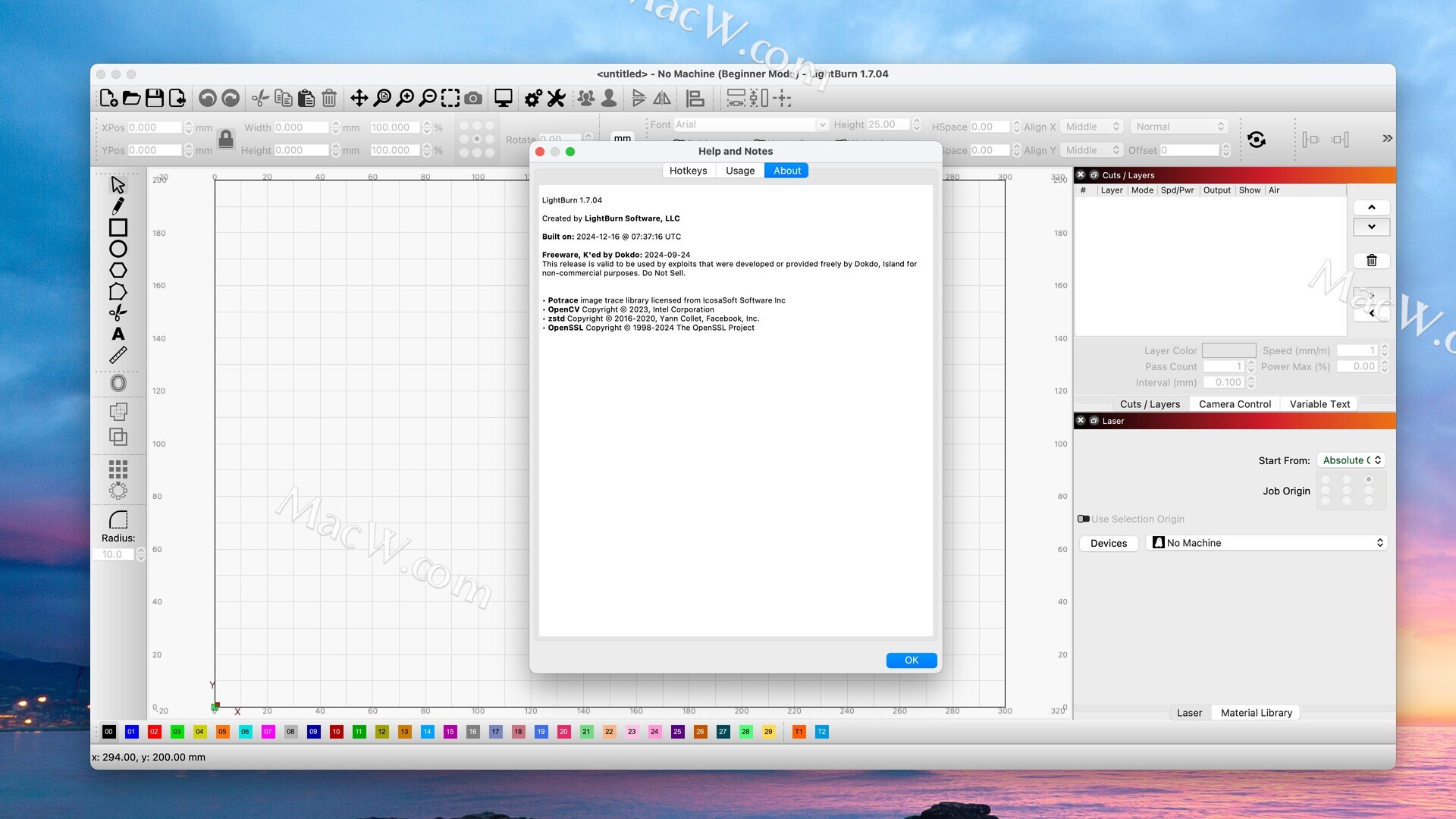Choose the Text tool
The image size is (1456, 819).
pyautogui.click(x=118, y=334)
